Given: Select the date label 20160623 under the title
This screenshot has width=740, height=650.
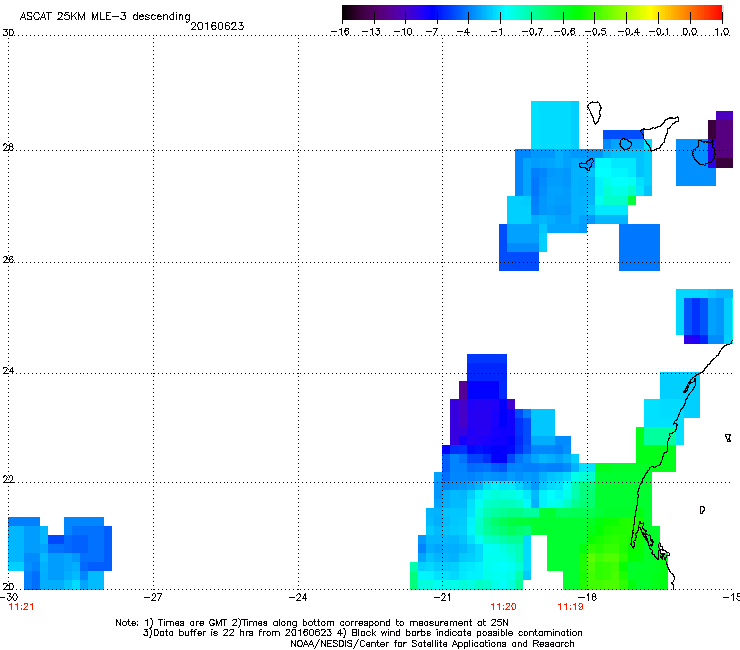Looking at the screenshot, I should click(217, 26).
